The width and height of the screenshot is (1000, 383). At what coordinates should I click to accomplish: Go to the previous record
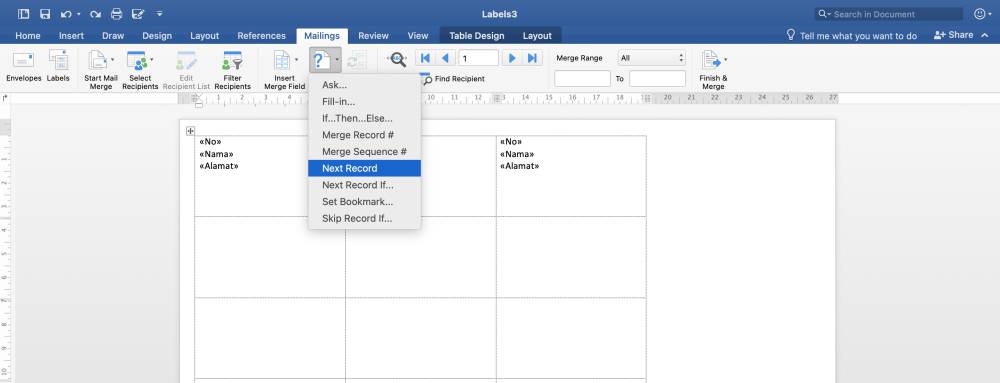(x=445, y=58)
